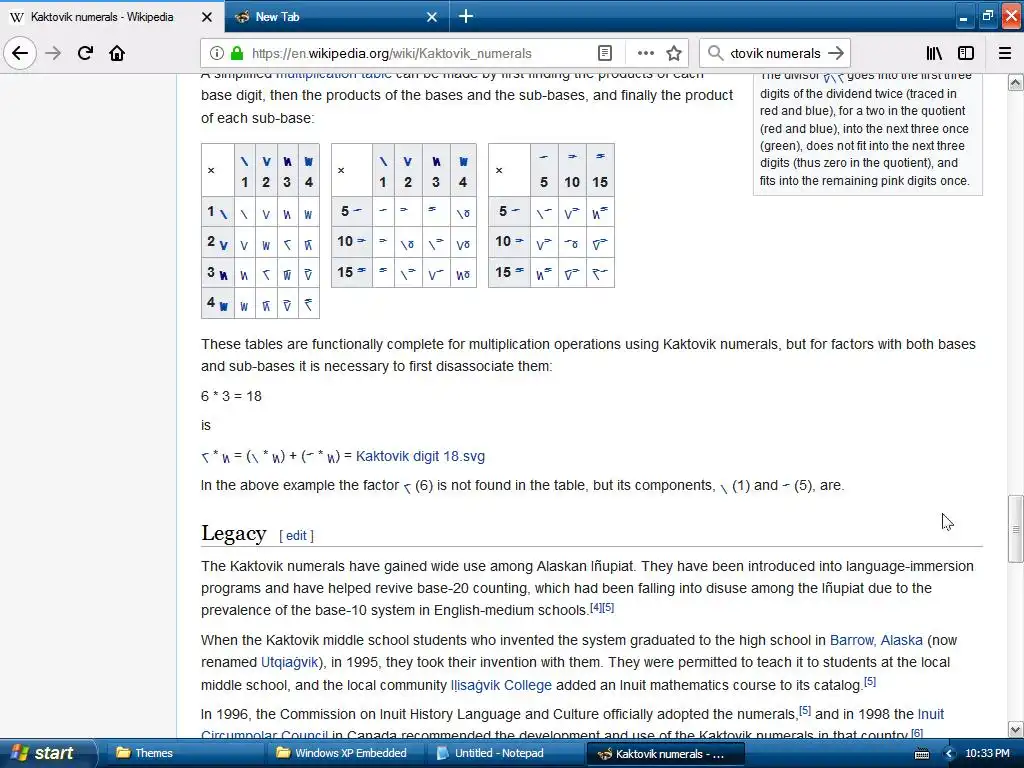Open the Iḷisaġvik College link
This screenshot has height=768, width=1024.
click(501, 685)
